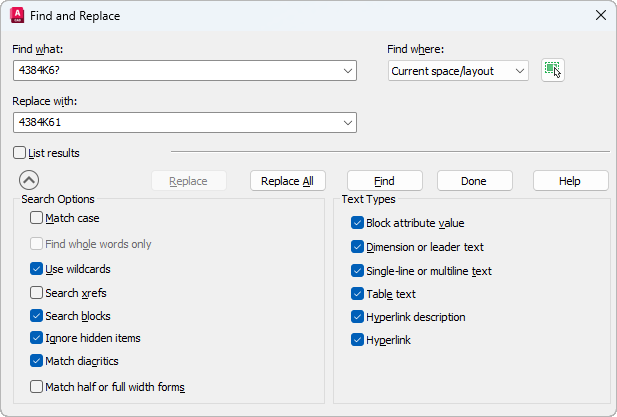Toggle the Search xrefs checkbox
Screen dimensions: 617x417
pyautogui.click(x=37, y=293)
